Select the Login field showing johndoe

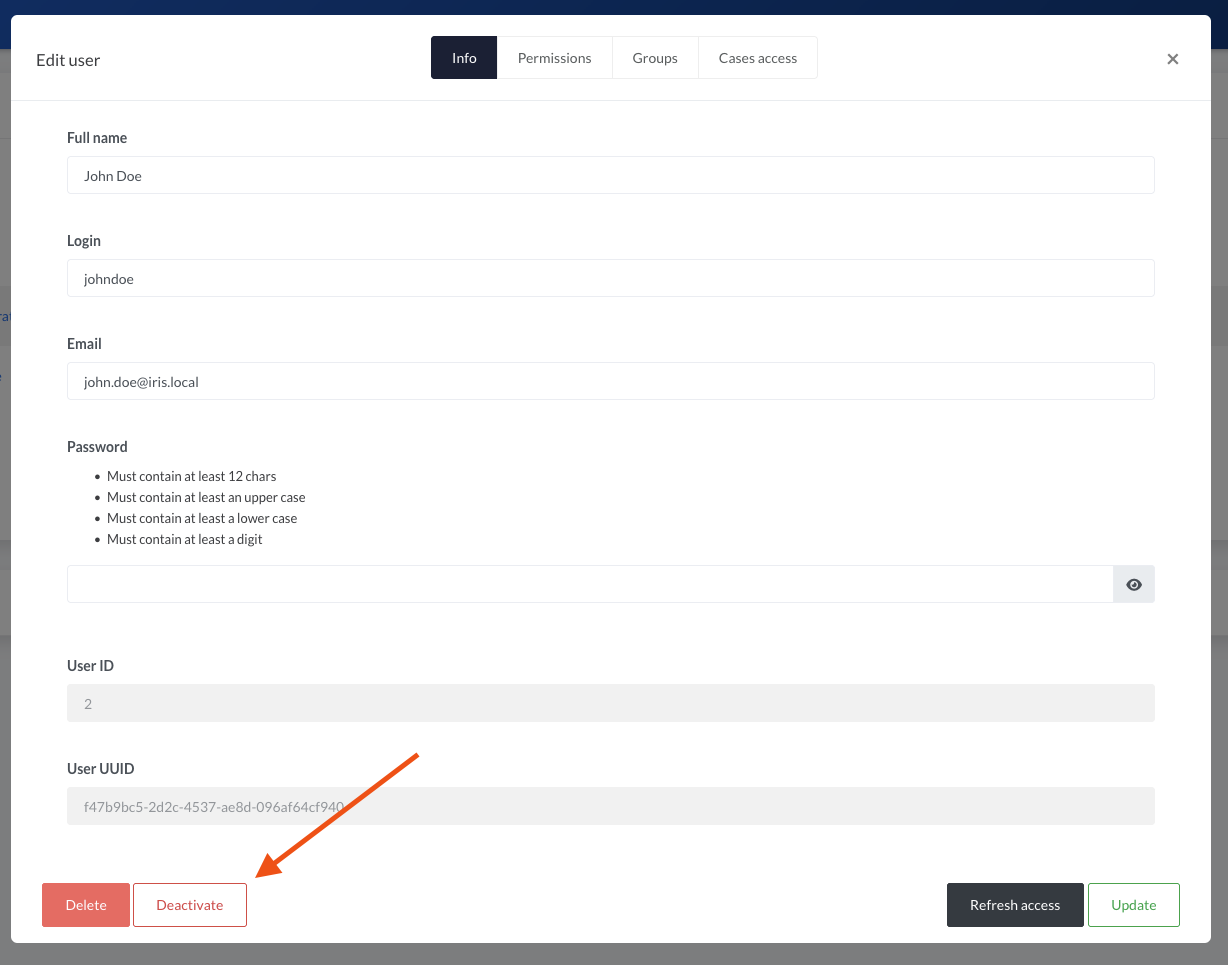pos(610,278)
